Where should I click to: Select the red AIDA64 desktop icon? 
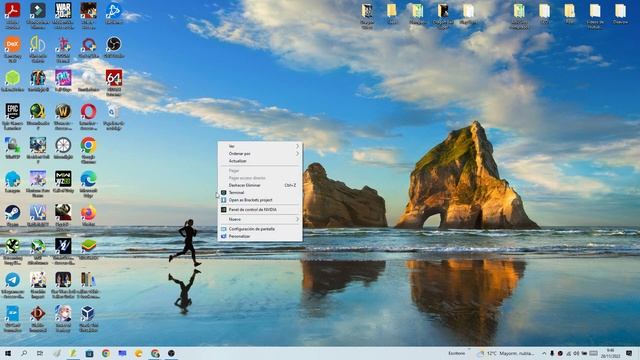[114, 78]
